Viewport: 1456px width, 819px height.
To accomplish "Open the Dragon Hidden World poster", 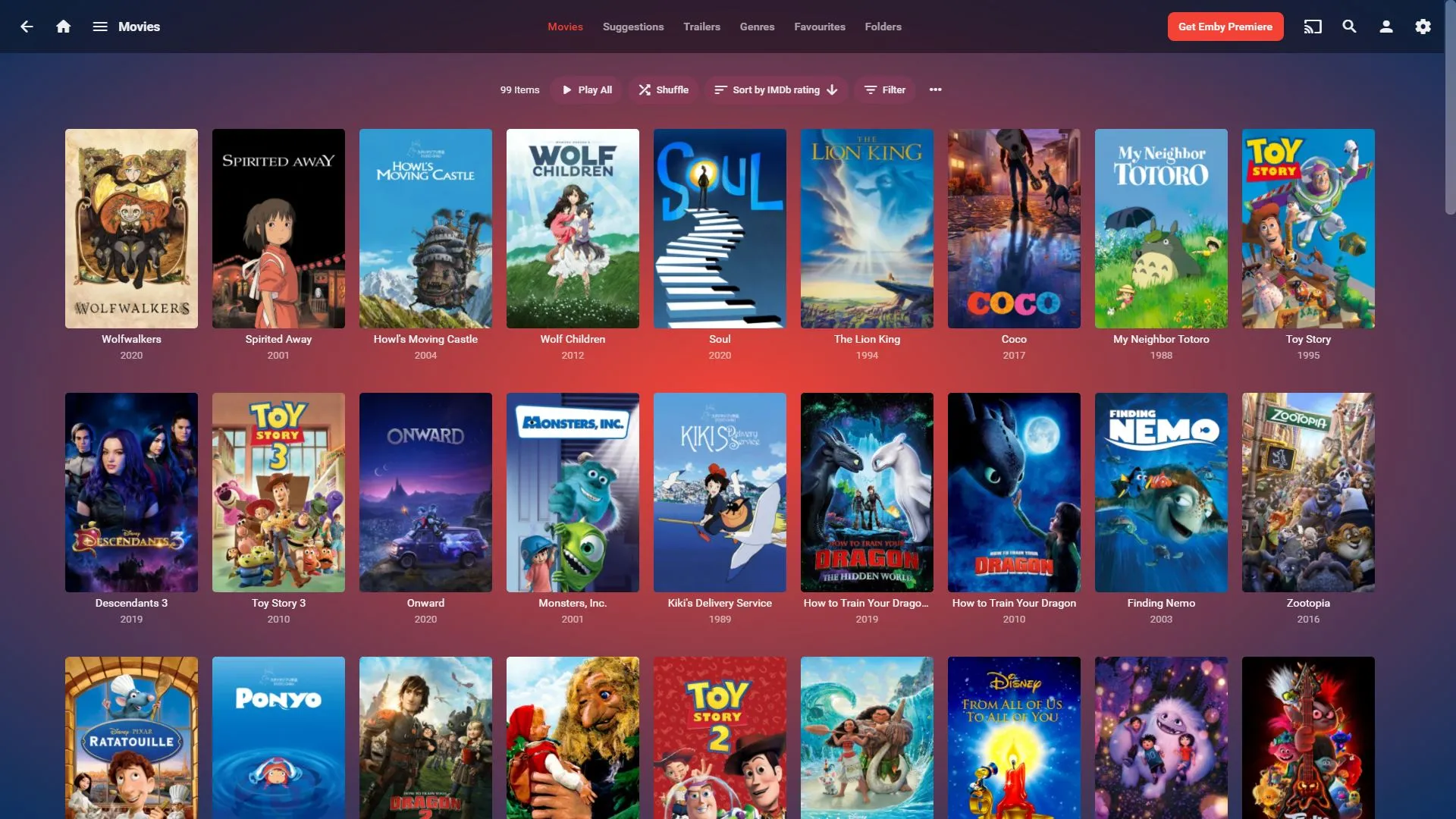I will coord(867,492).
